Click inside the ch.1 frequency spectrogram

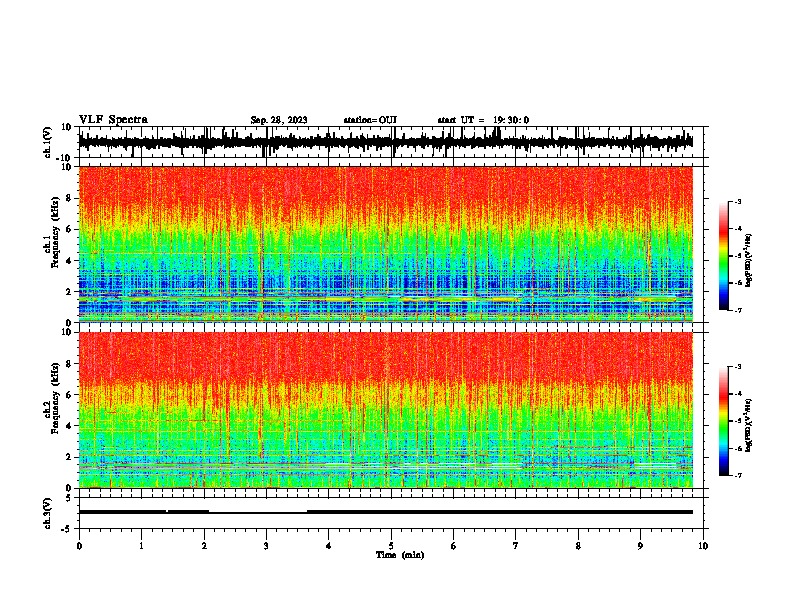tap(386, 244)
